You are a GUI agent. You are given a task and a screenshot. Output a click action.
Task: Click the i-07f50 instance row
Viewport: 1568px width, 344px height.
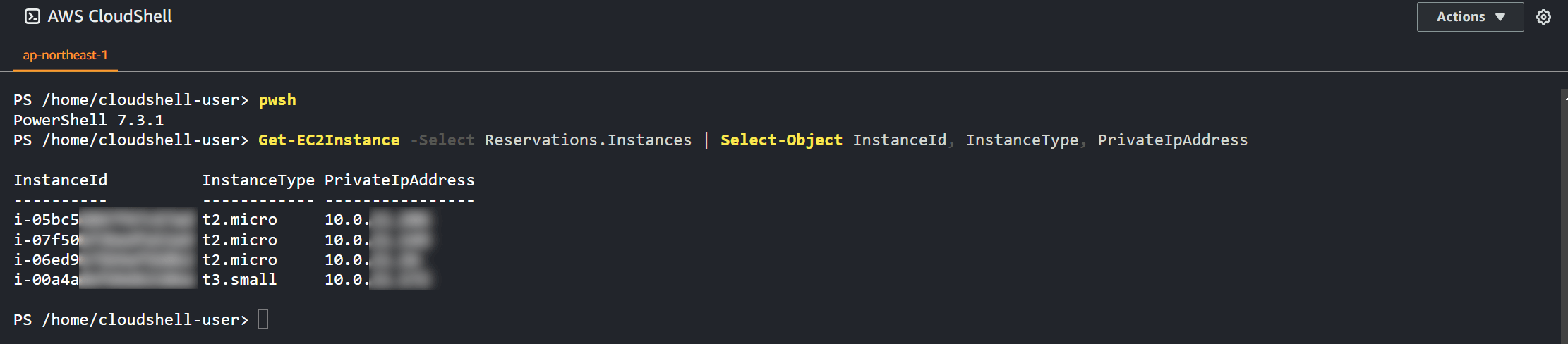click(x=223, y=240)
